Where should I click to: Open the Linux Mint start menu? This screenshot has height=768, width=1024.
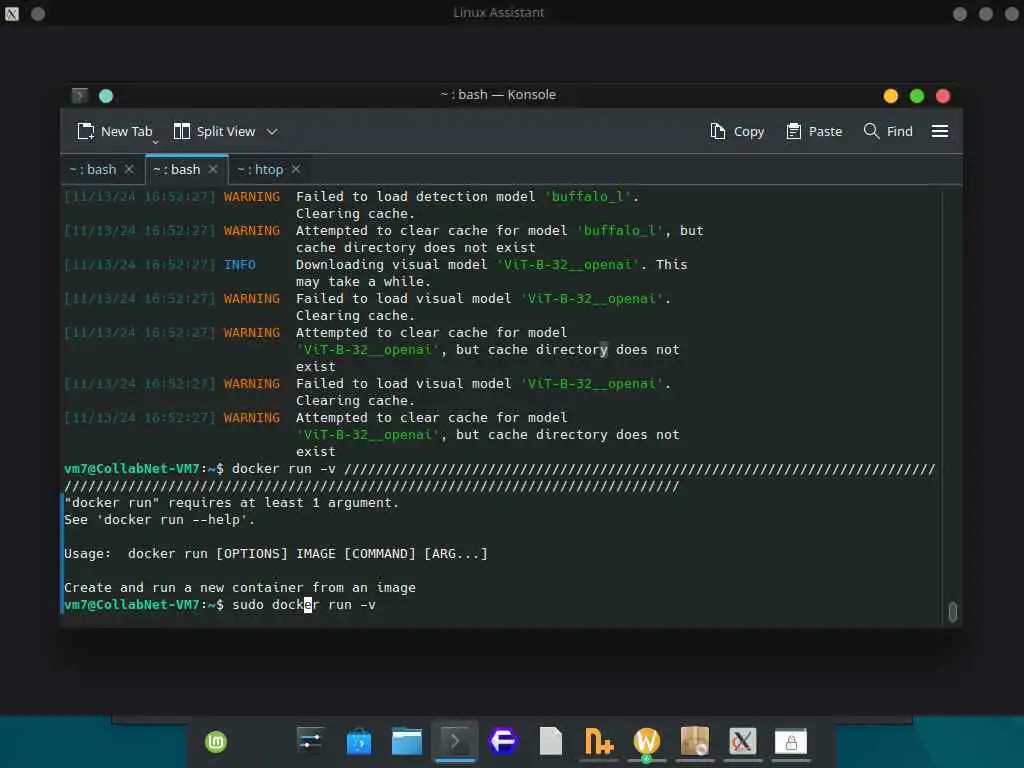pos(216,742)
